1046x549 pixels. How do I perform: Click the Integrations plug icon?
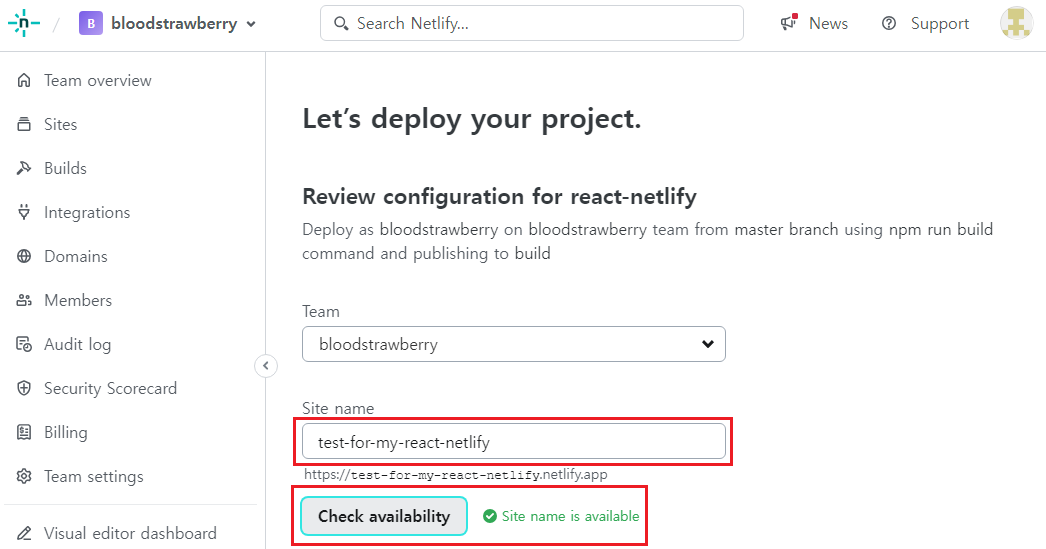point(24,212)
